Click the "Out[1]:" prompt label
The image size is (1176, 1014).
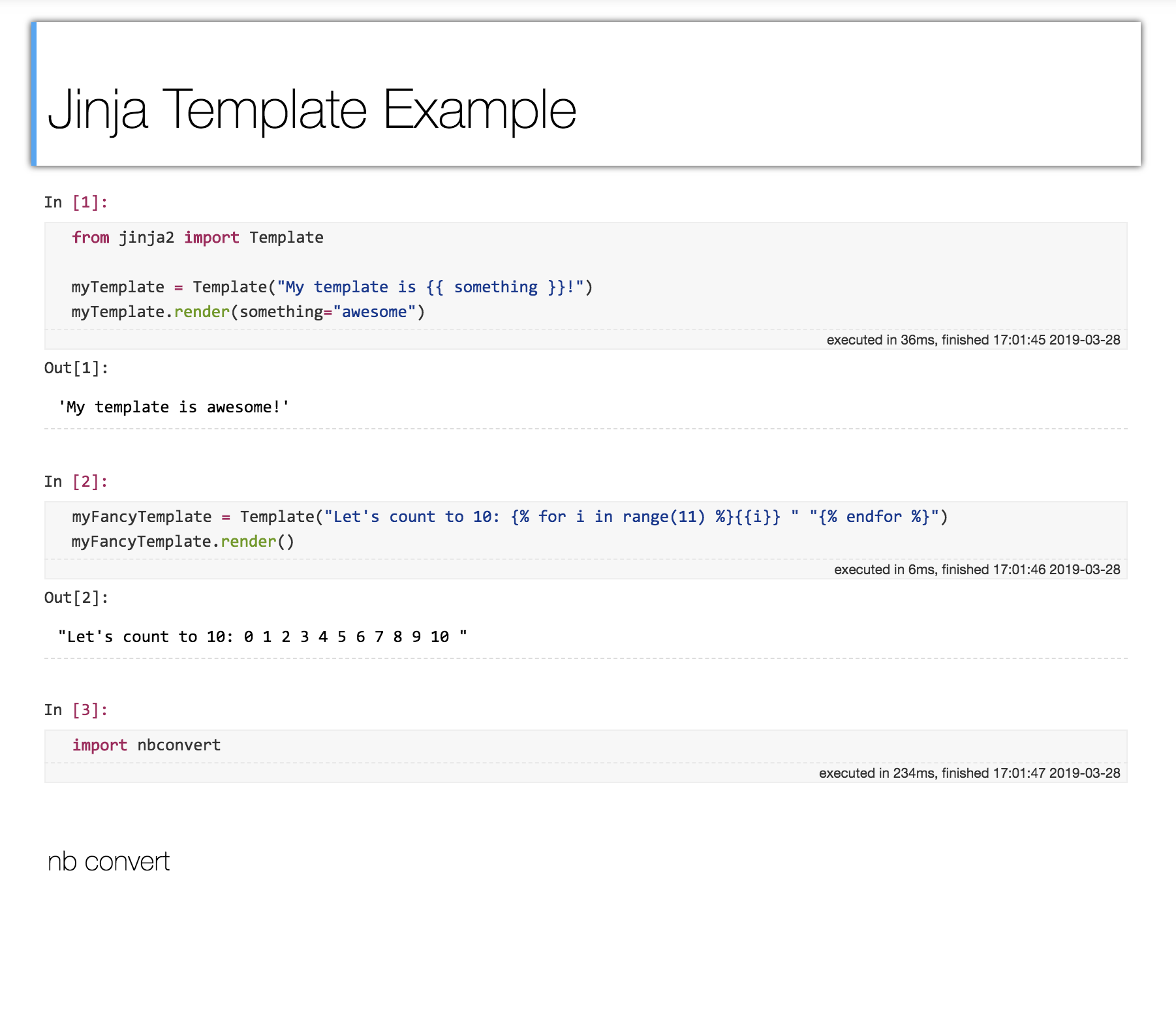[76, 368]
